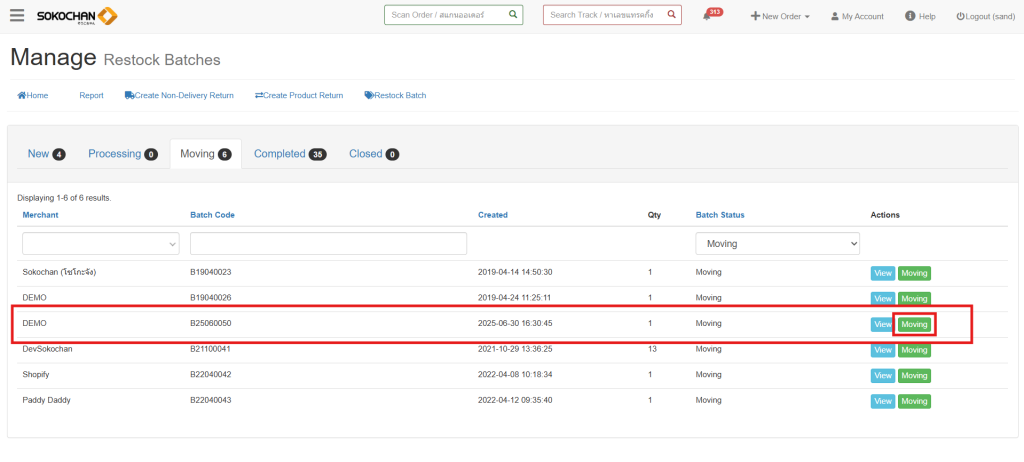Sort table by Created column
The height and width of the screenshot is (462, 1024).
[492, 215]
